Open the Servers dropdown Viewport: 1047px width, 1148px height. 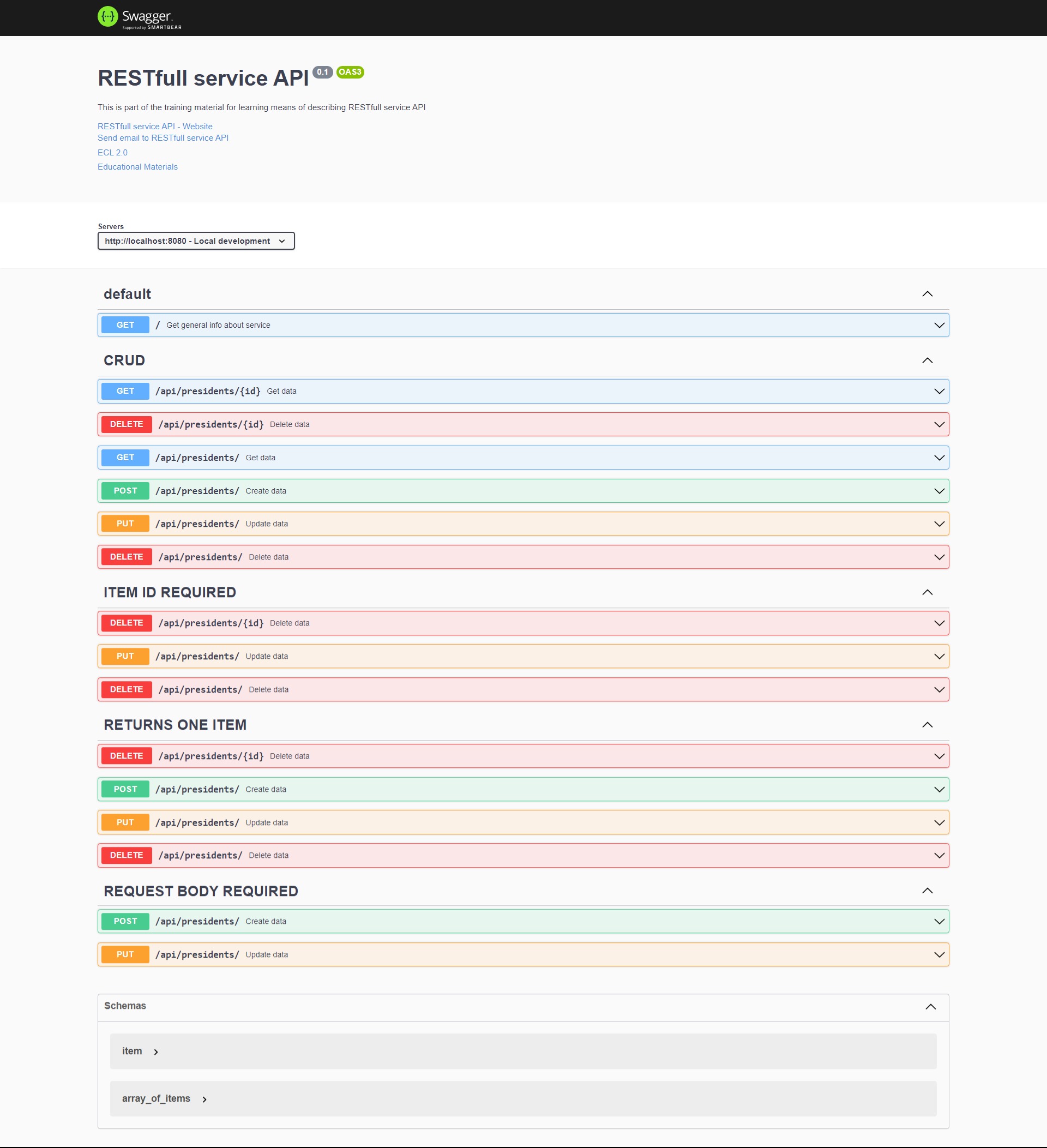pyautogui.click(x=196, y=241)
